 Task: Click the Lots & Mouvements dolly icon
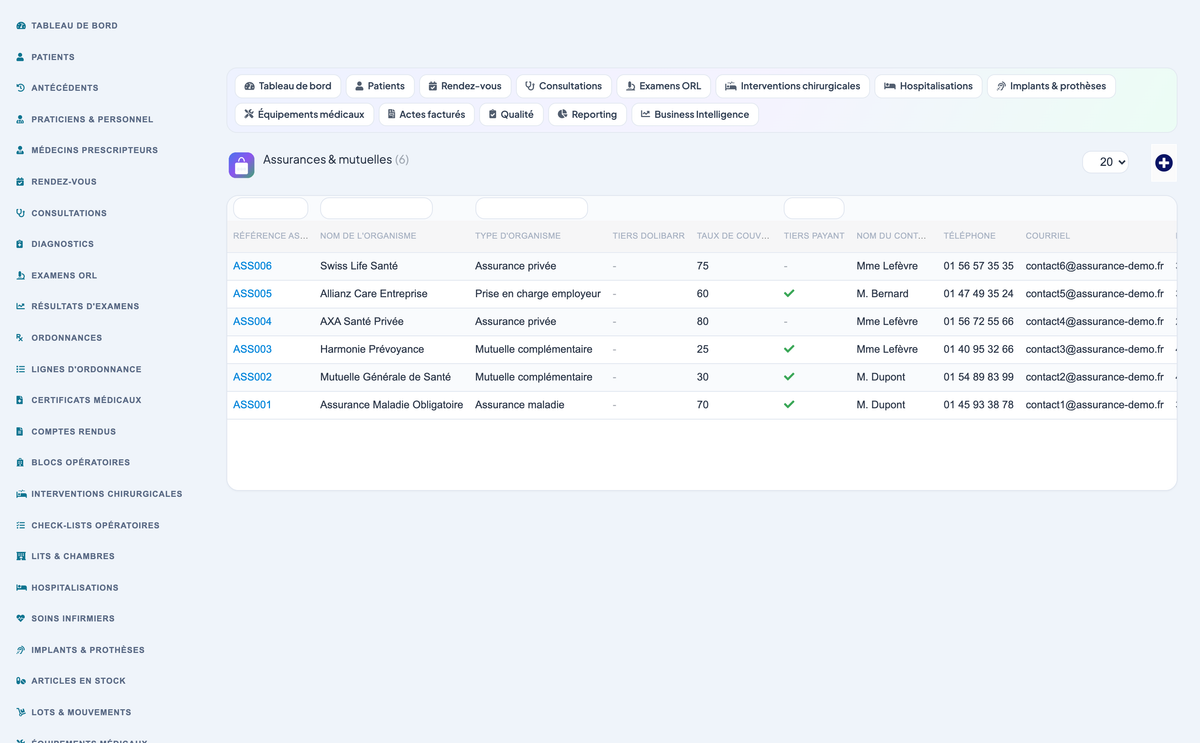(21, 713)
